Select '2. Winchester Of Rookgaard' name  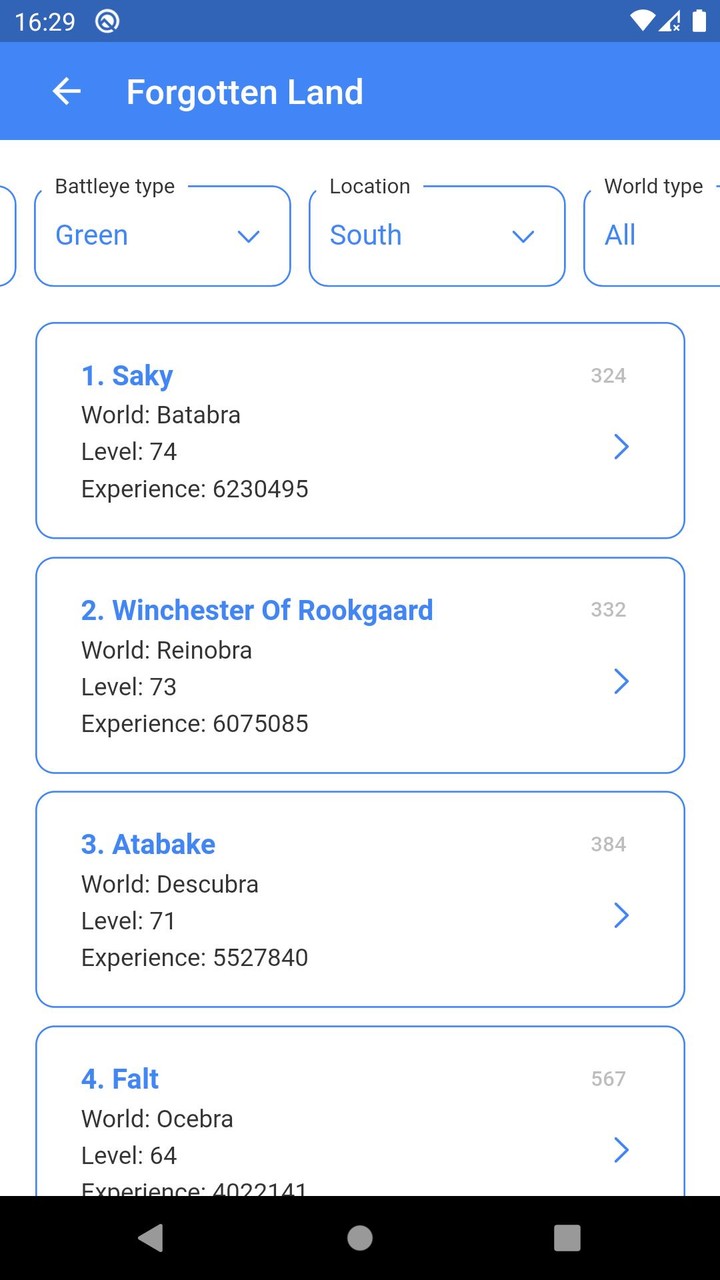[257, 610]
